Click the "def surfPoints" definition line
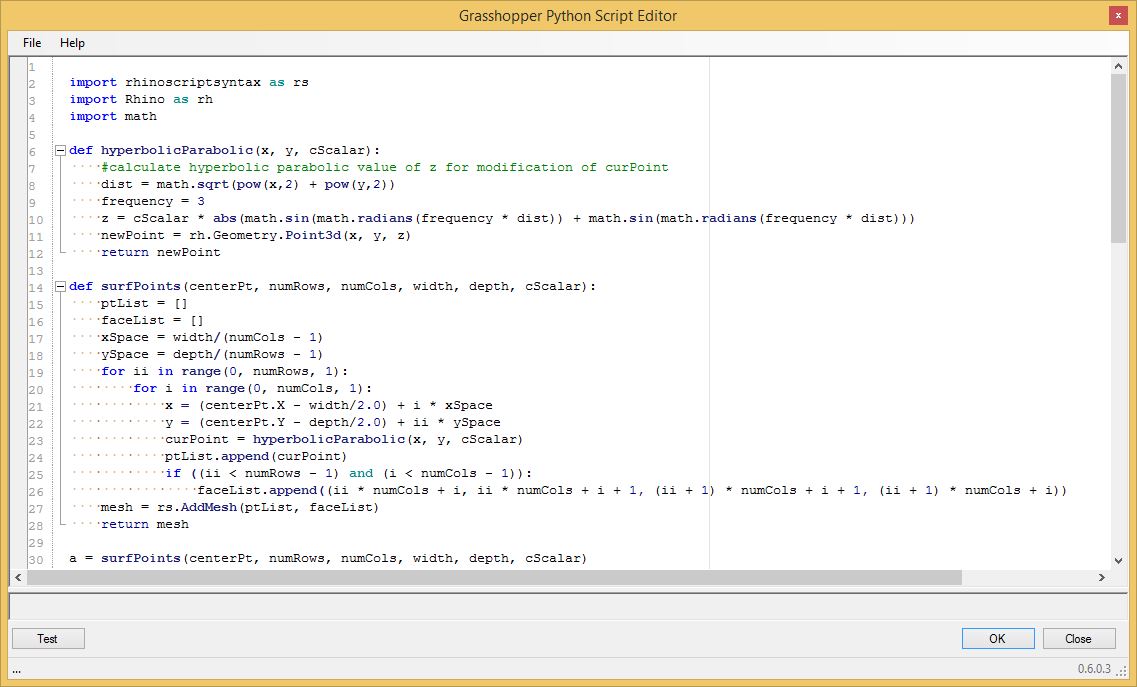Viewport: 1137px width, 687px height. pyautogui.click(x=333, y=287)
